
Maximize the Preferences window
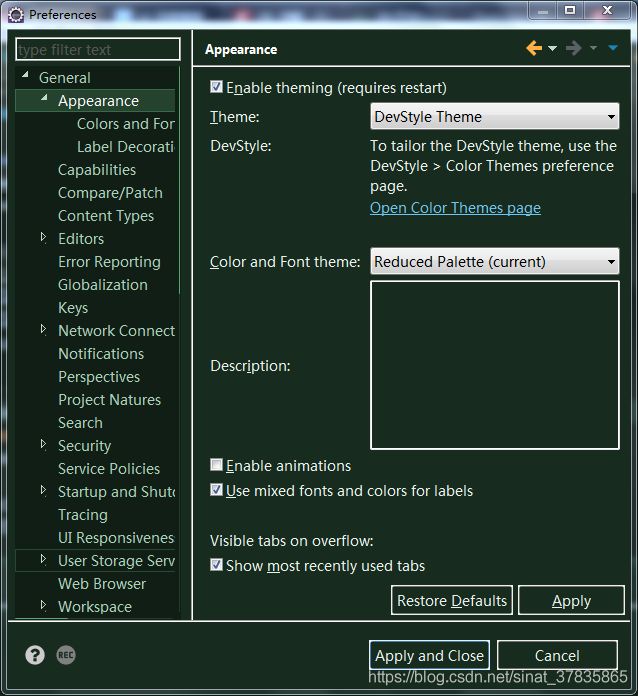click(570, 11)
